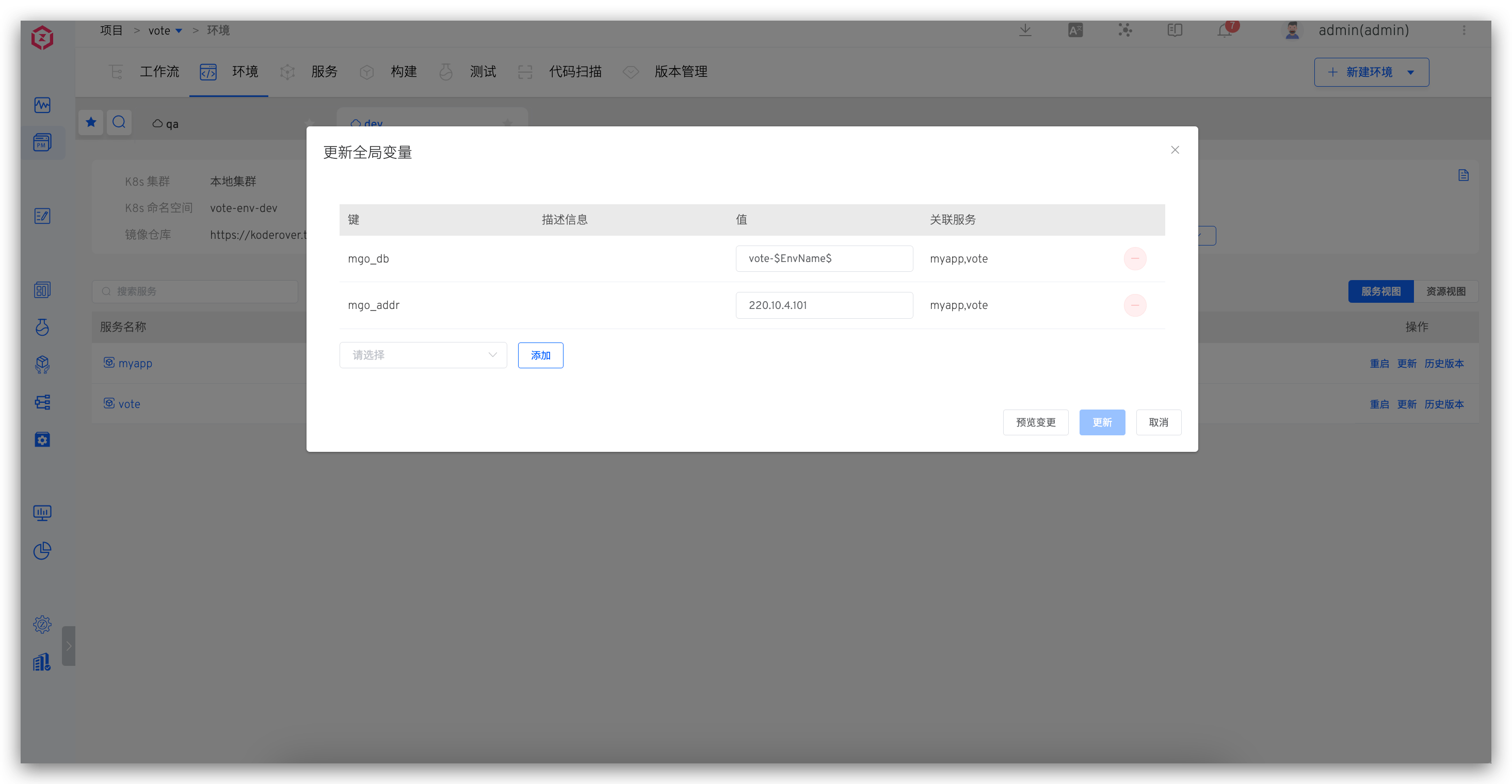
Task: Remove the mgo_addr variable row
Action: [x=1135, y=305]
